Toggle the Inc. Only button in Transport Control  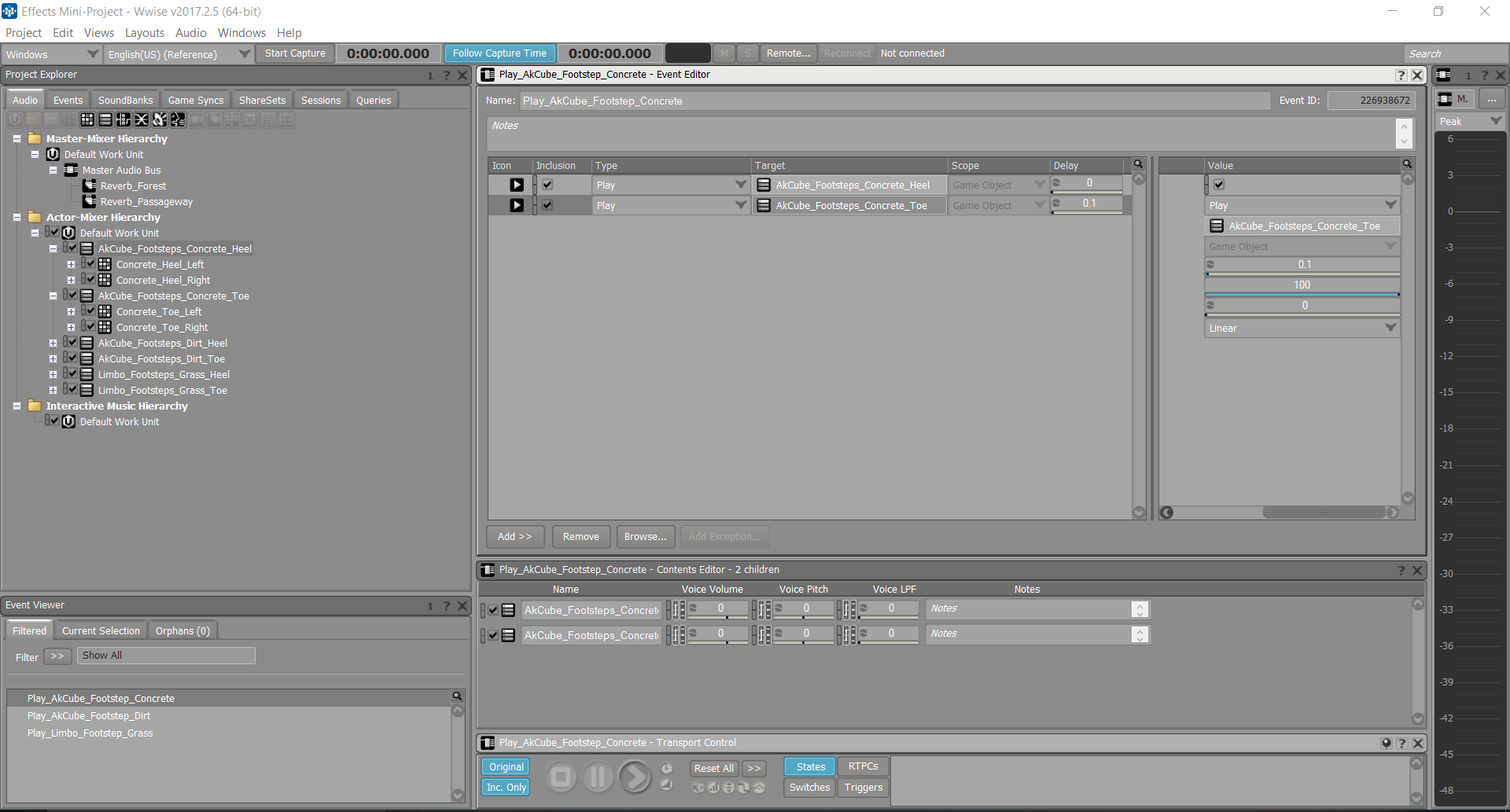coord(506,788)
